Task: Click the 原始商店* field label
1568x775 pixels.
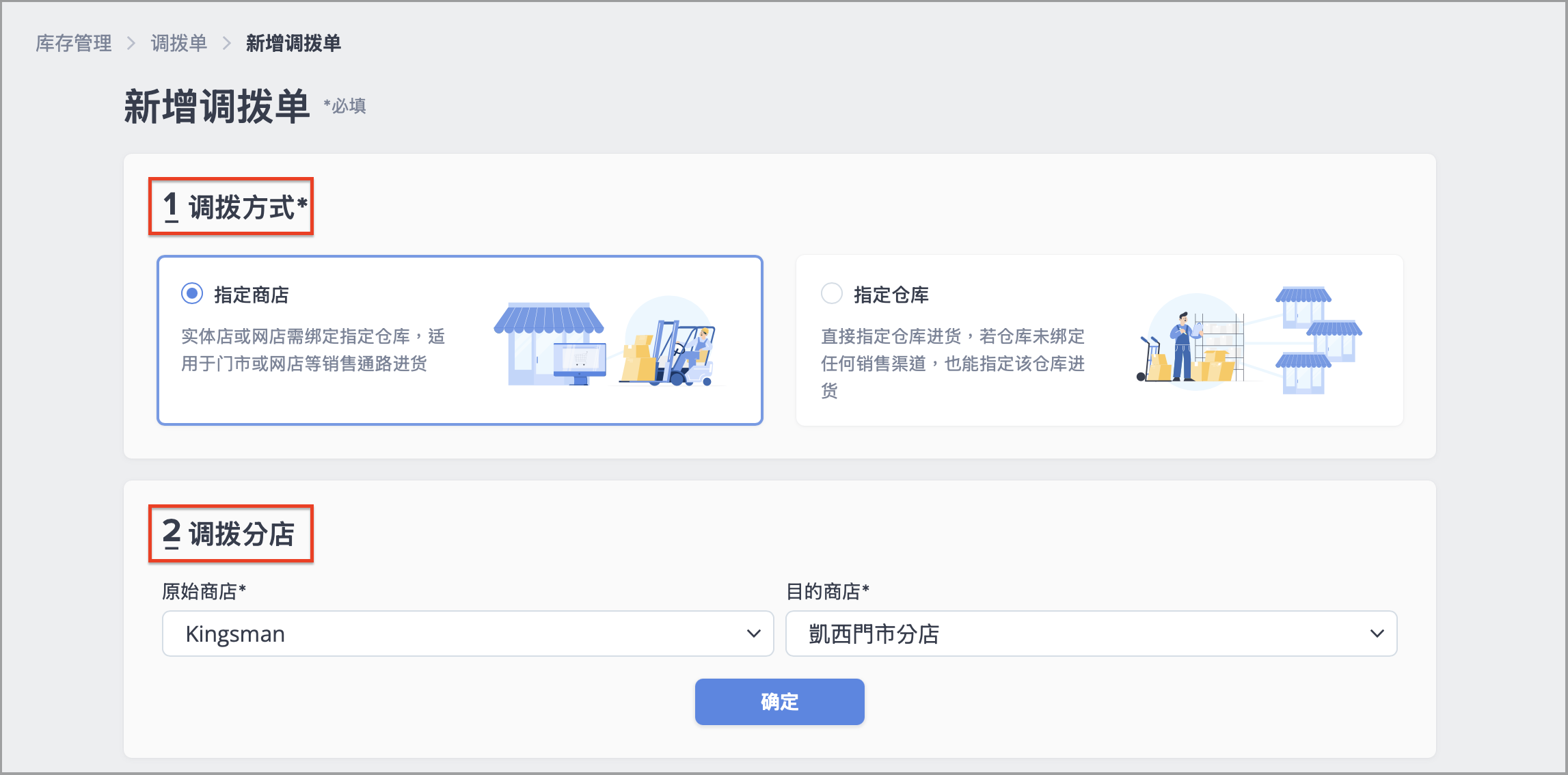Action: click(x=204, y=591)
